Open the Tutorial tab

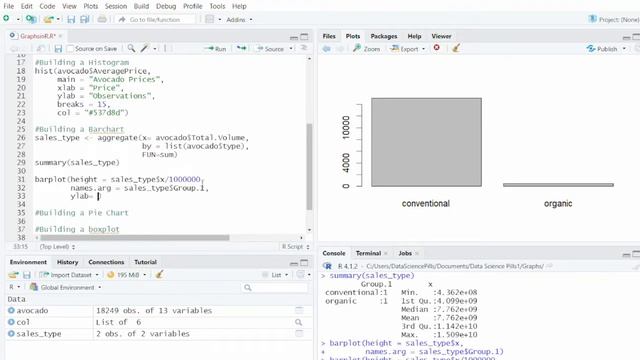pyautogui.click(x=145, y=262)
